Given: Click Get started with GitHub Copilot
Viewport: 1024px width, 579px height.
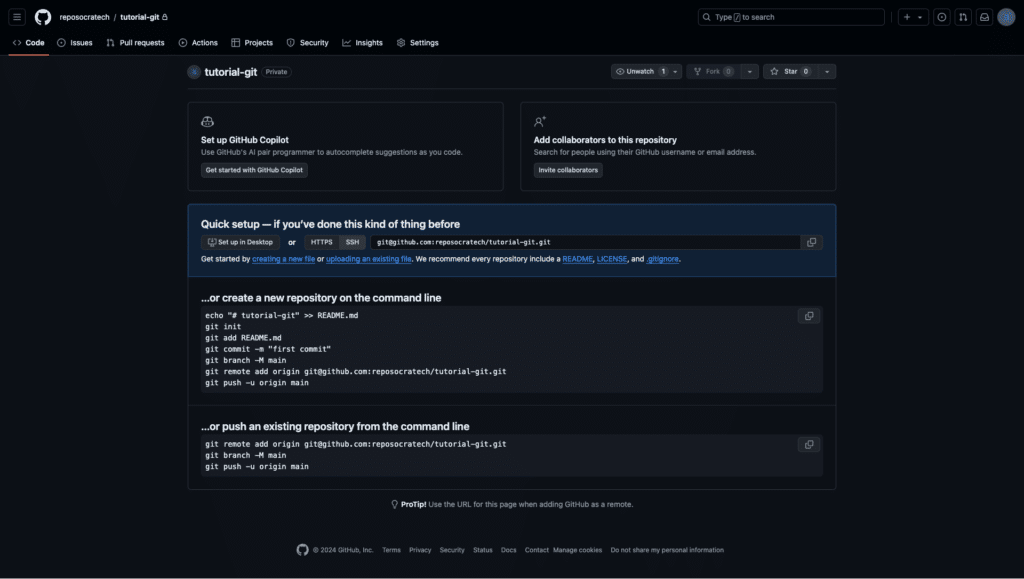Looking at the screenshot, I should pos(254,170).
